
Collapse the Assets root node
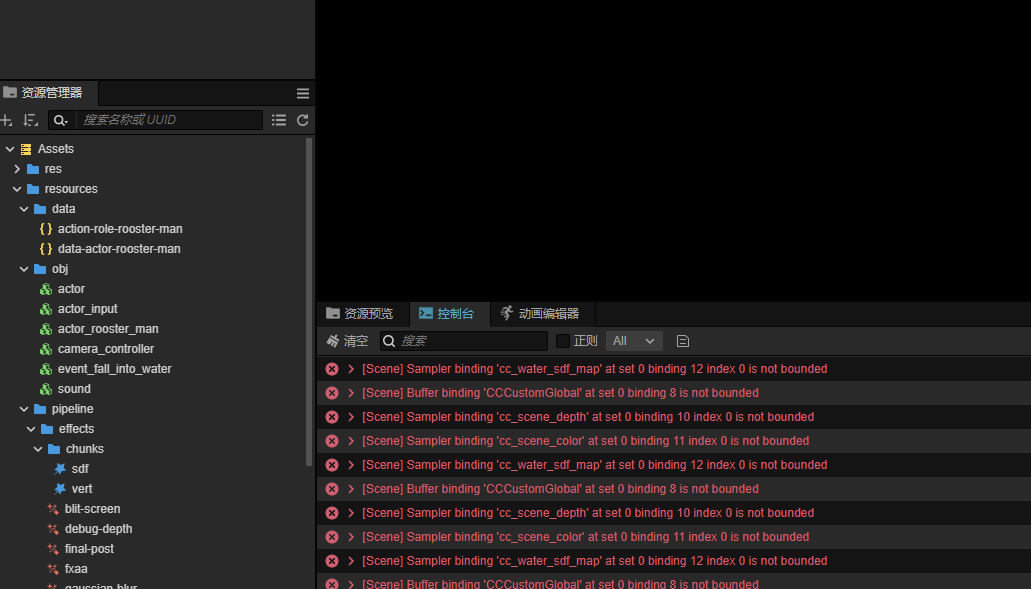10,149
